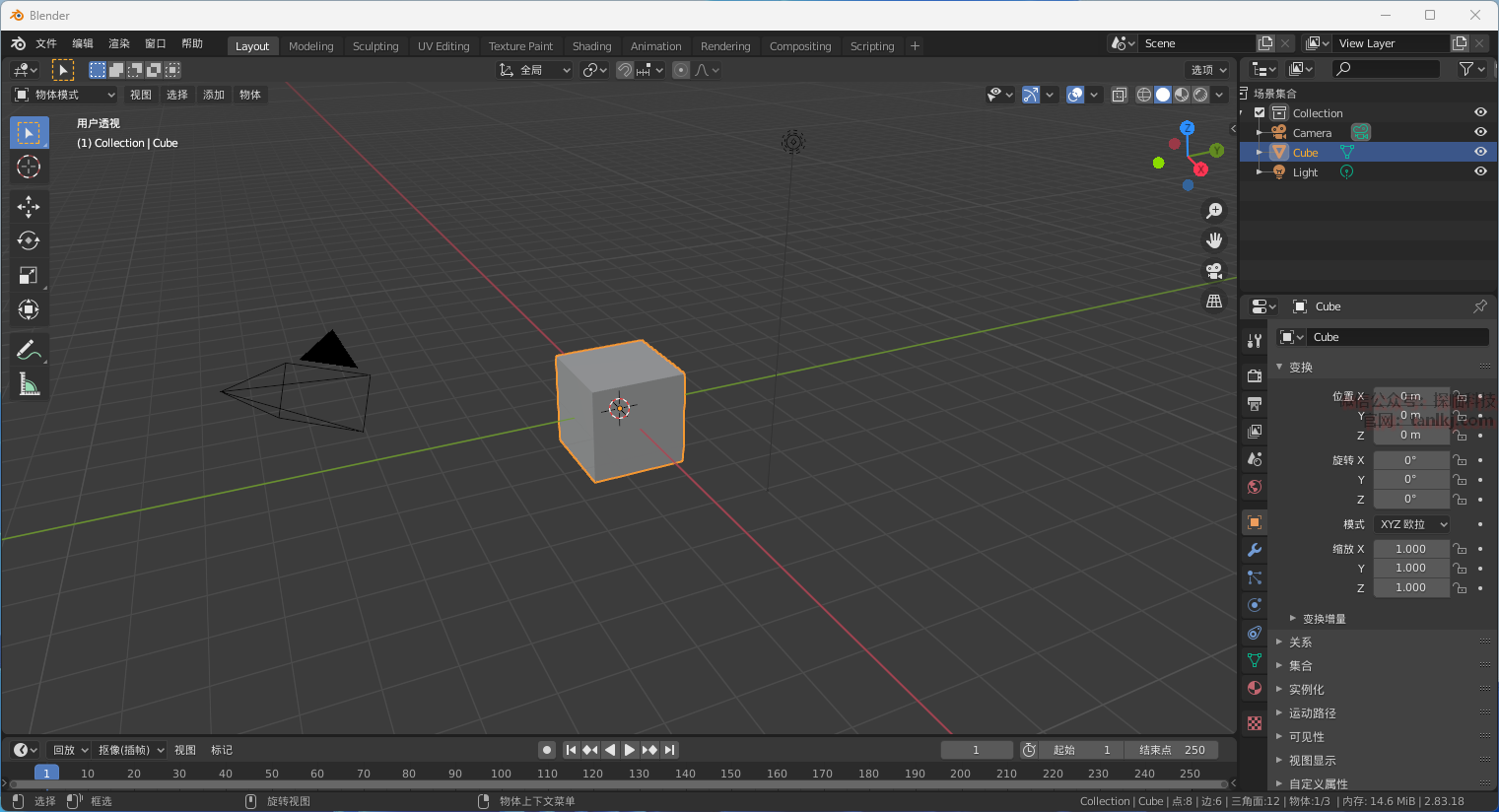Screen dimensions: 1499x812
Task: Open the 添加 menu in the viewport header
Action: coord(214,95)
